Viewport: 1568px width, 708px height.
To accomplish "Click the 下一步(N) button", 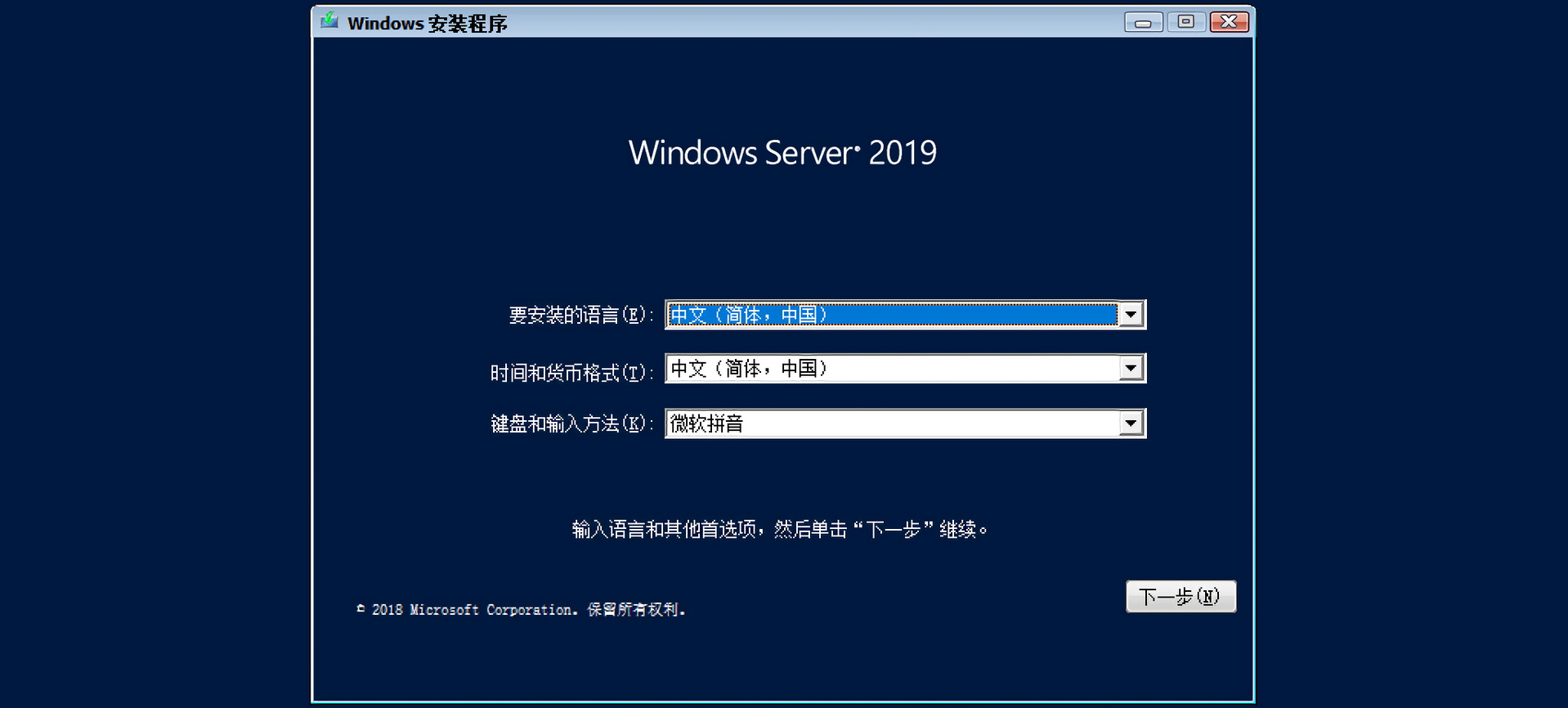I will click(1180, 597).
